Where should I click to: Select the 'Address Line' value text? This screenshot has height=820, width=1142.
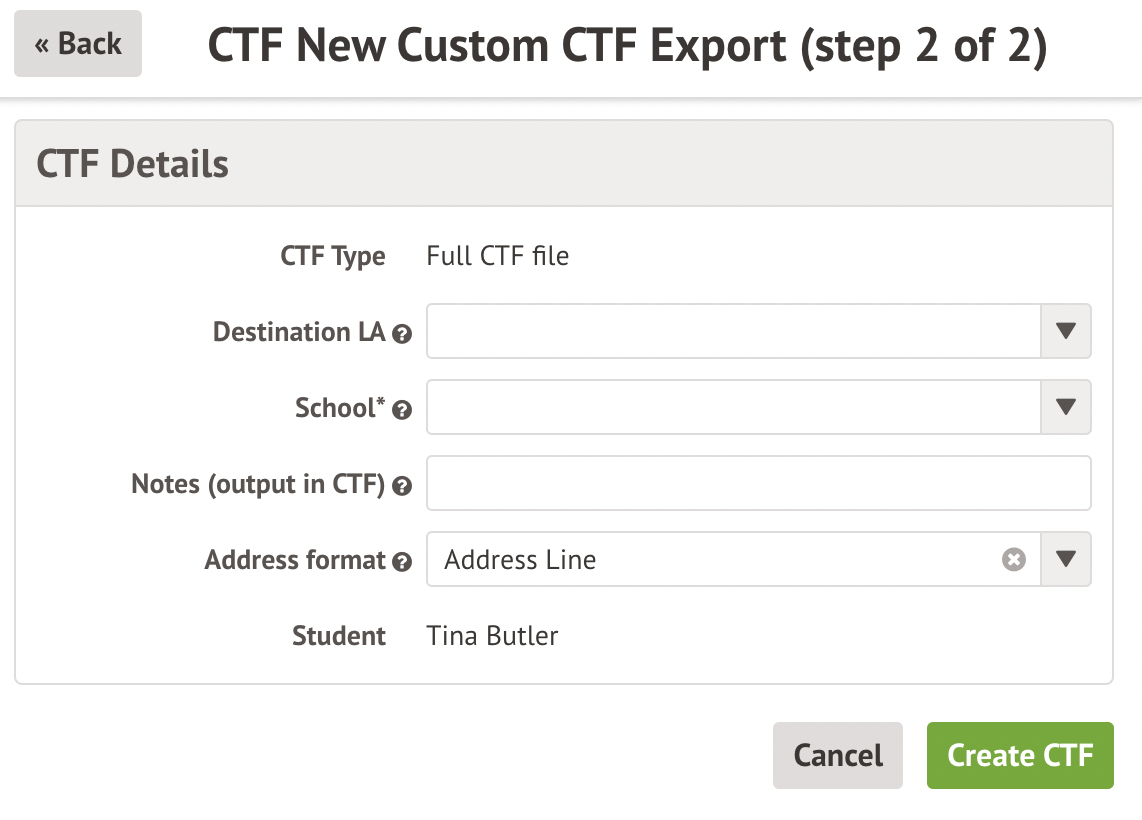click(x=520, y=560)
